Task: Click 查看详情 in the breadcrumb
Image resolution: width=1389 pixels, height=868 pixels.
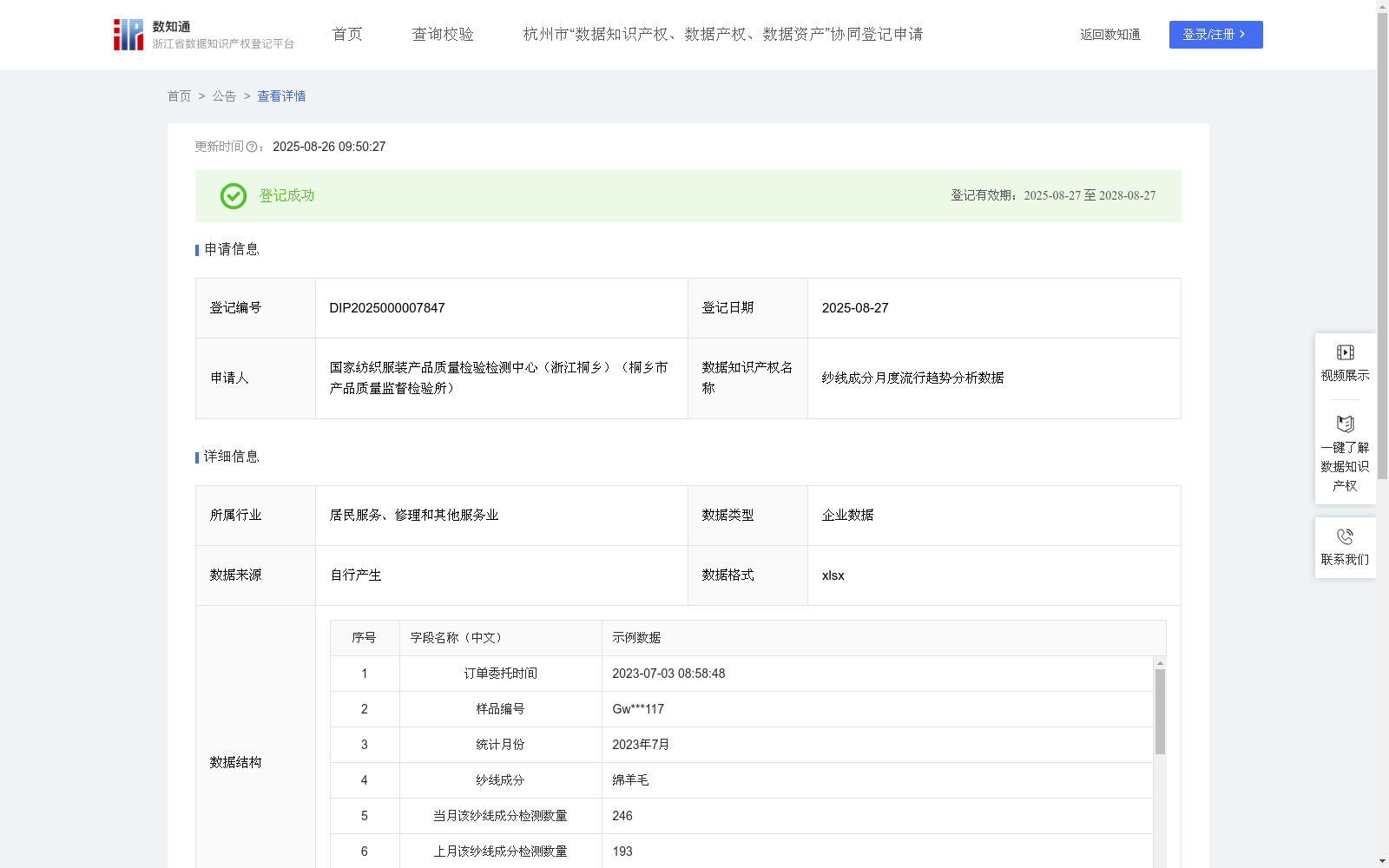Action: [281, 96]
